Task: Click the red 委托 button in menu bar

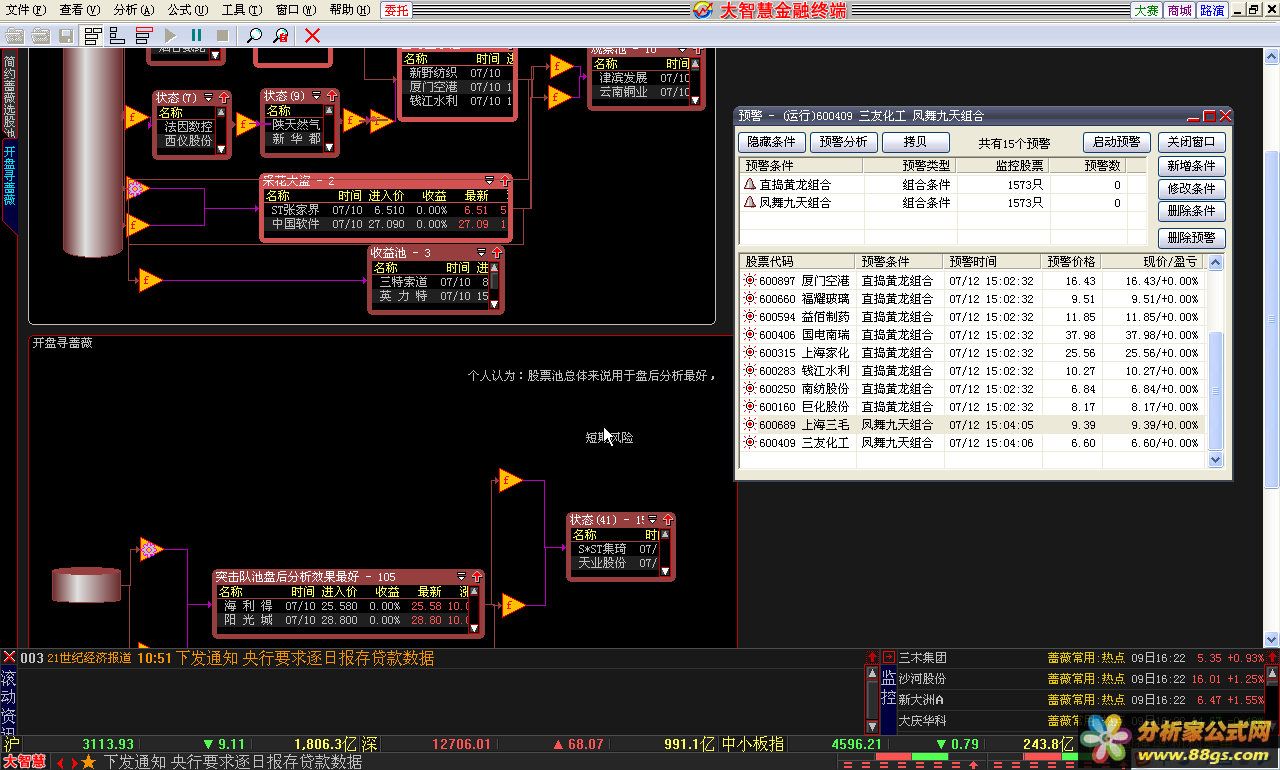Action: [x=396, y=10]
